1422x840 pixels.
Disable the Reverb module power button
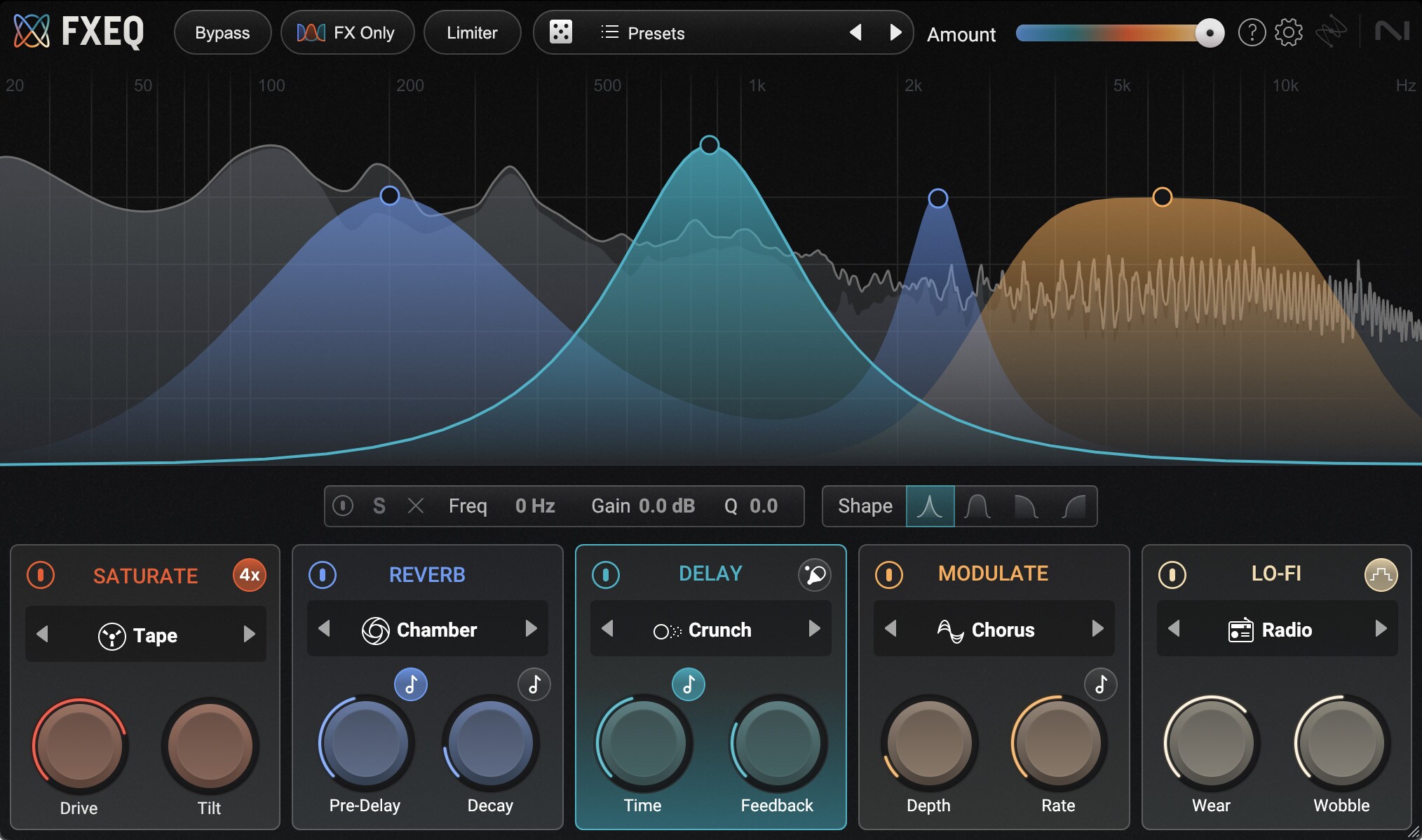(323, 575)
